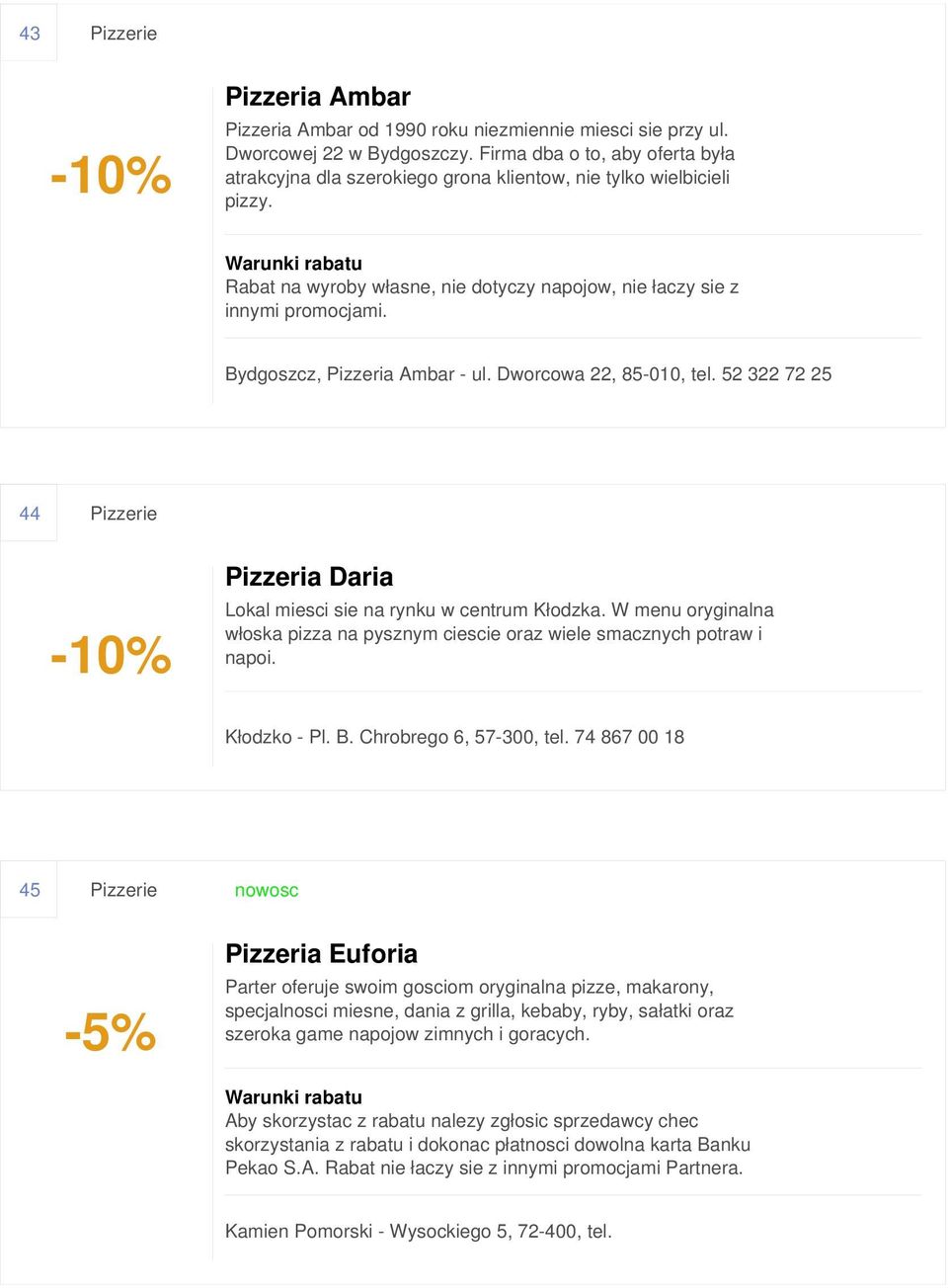Click the Pizzeria Ambar description paragraph

tap(480, 165)
